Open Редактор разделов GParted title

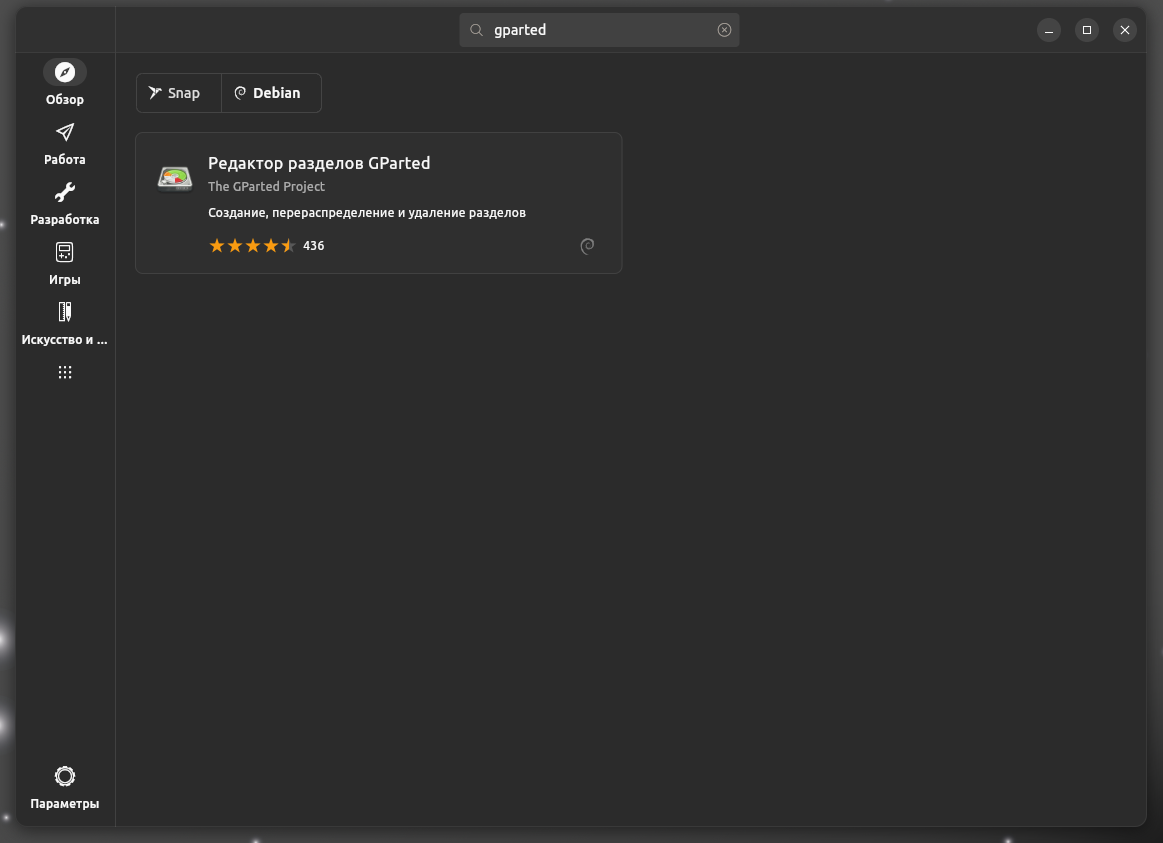pos(319,163)
